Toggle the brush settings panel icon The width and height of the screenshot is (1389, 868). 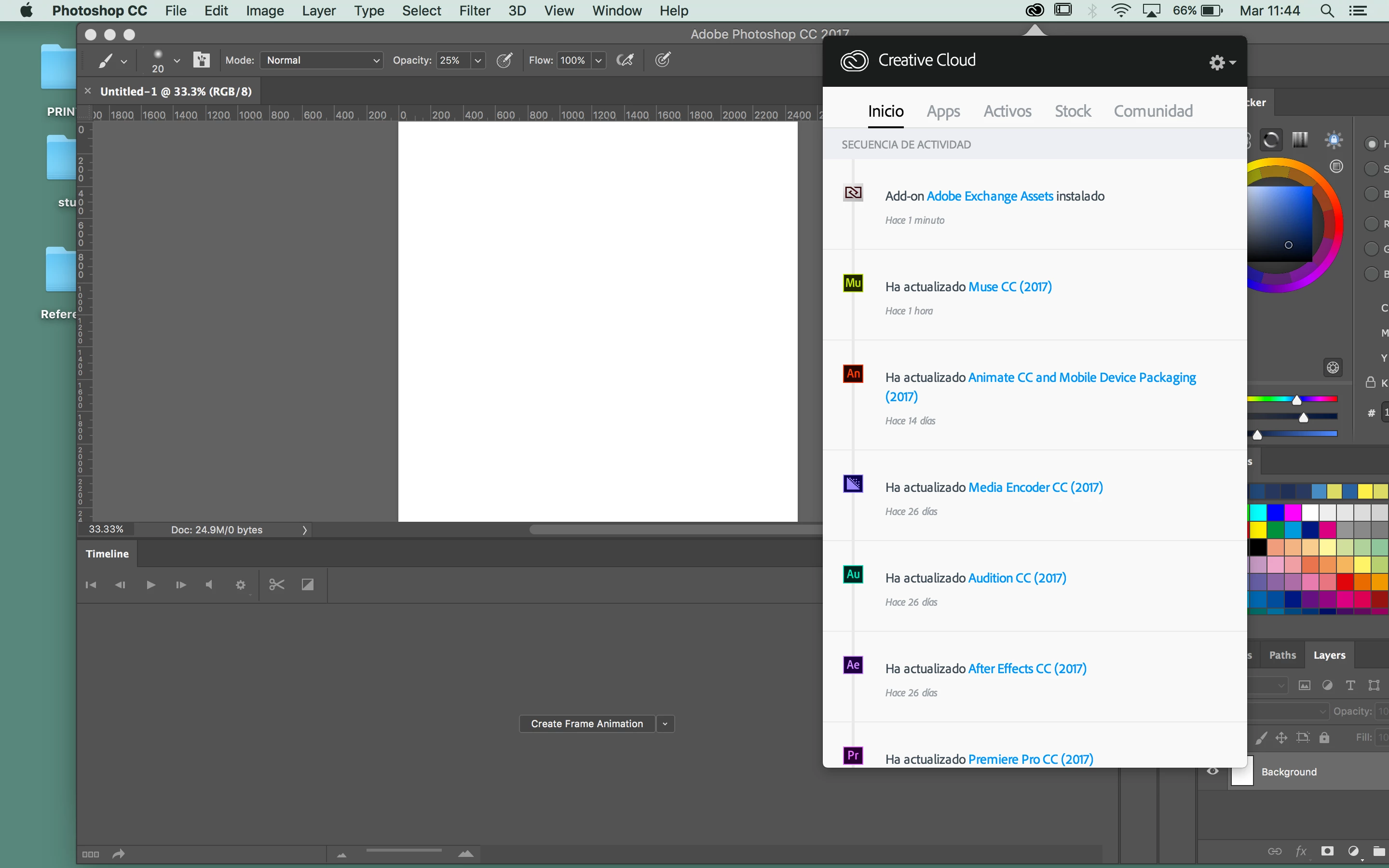tap(202, 60)
